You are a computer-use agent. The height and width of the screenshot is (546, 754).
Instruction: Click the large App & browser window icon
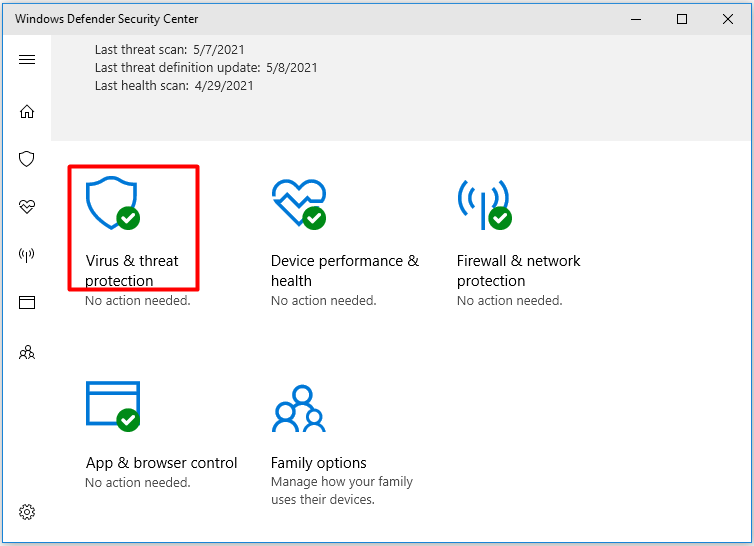tap(113, 406)
